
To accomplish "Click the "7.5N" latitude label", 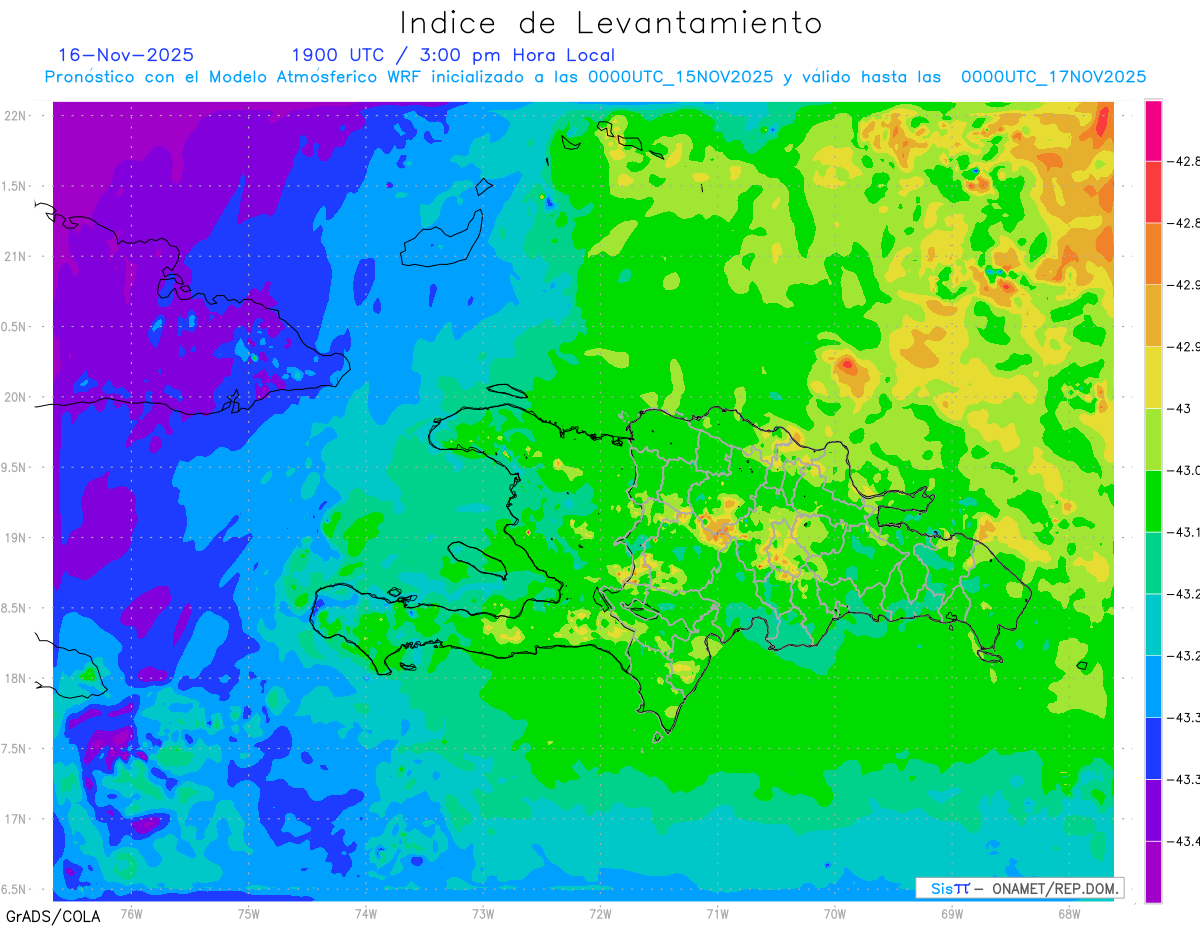I will tap(14, 749).
